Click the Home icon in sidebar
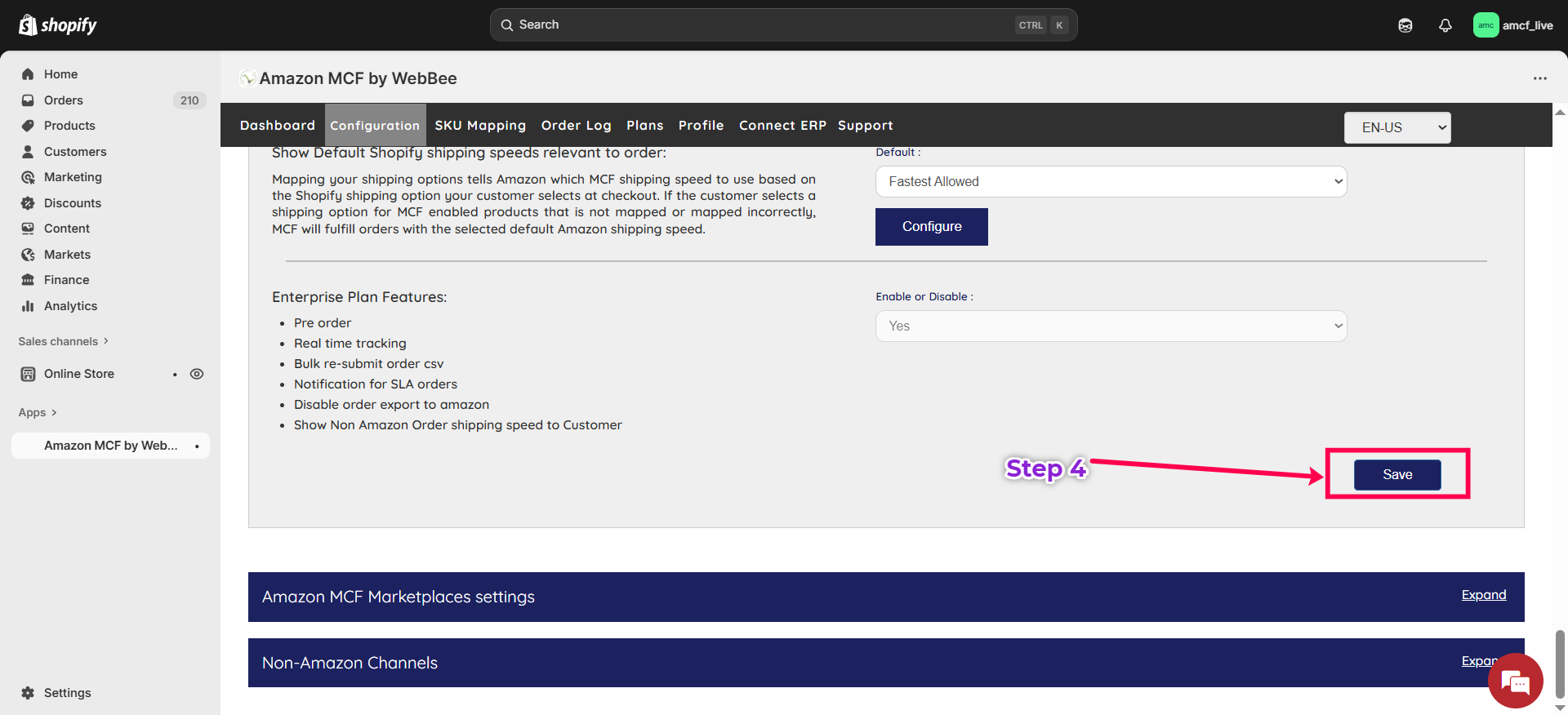The width and height of the screenshot is (1568, 715). [28, 74]
